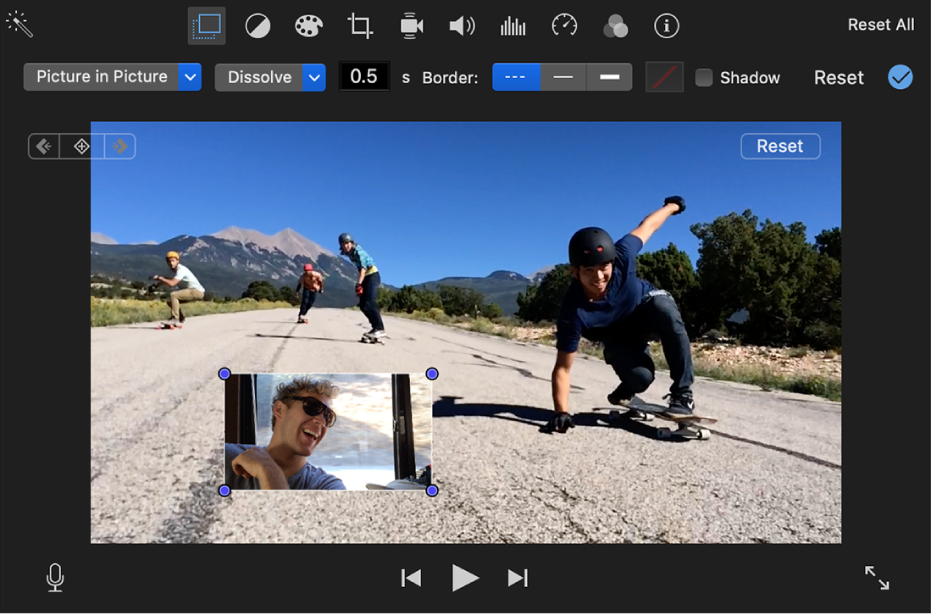This screenshot has height=614, width=931.
Task: Select the Cropping tool icon
Action: click(x=358, y=26)
